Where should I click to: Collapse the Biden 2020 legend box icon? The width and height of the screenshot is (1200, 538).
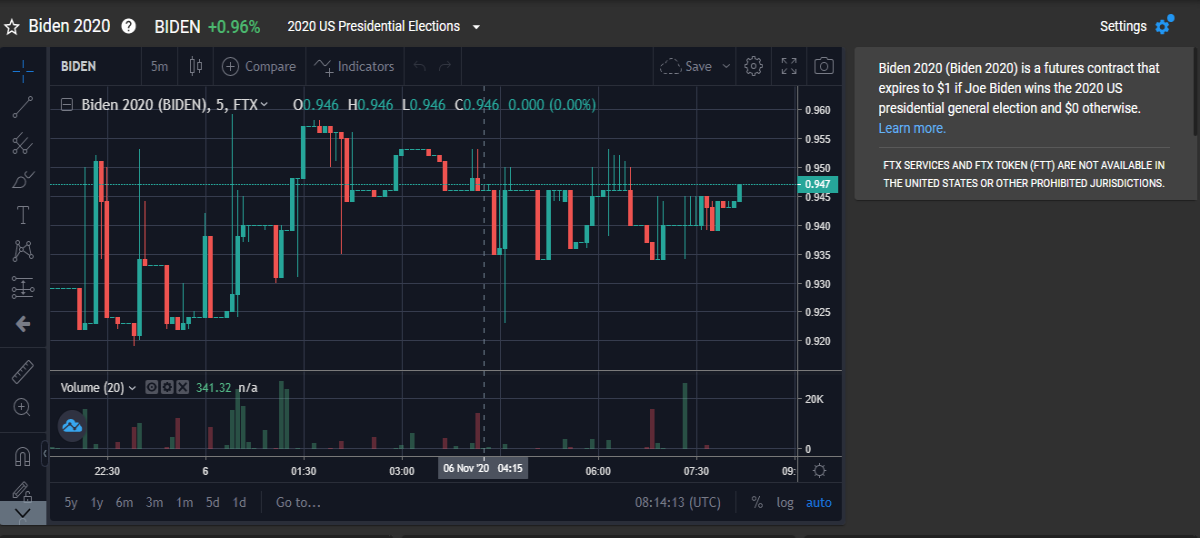[67, 104]
